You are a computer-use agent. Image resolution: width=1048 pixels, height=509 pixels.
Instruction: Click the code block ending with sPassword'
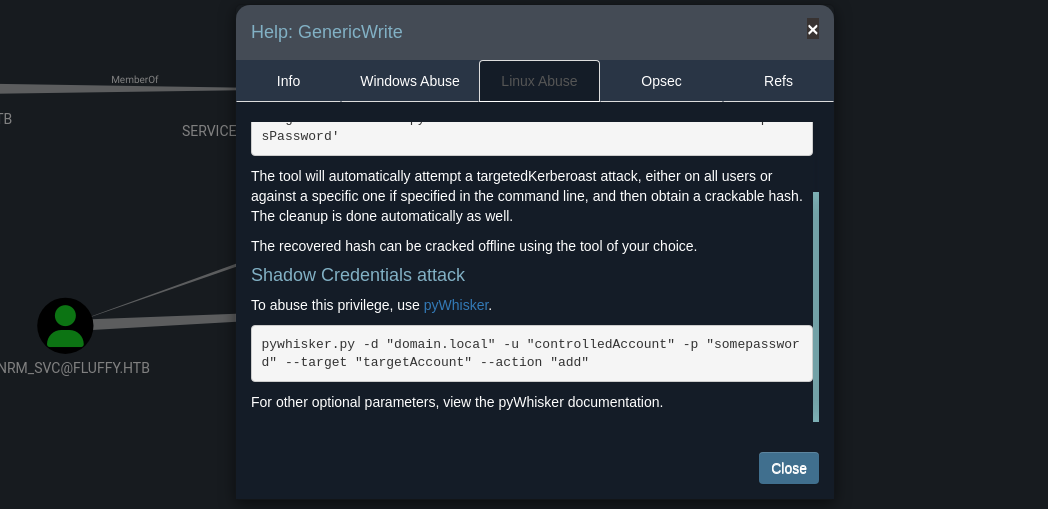531,138
